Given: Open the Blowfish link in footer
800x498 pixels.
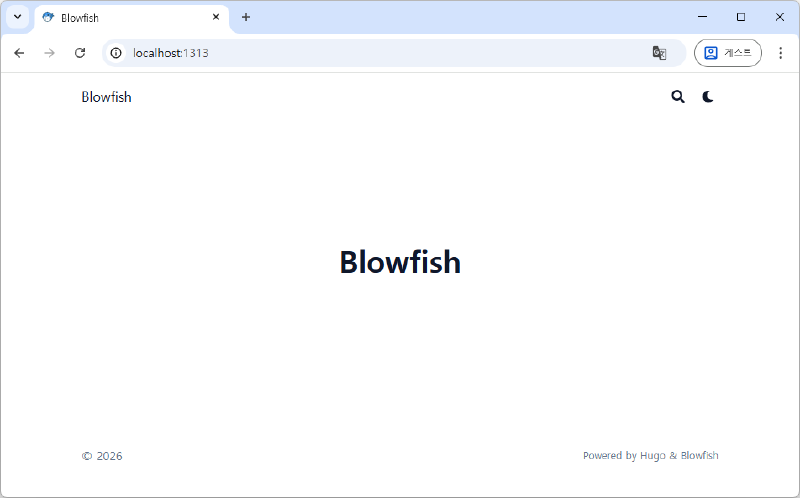Looking at the screenshot, I should 699,455.
